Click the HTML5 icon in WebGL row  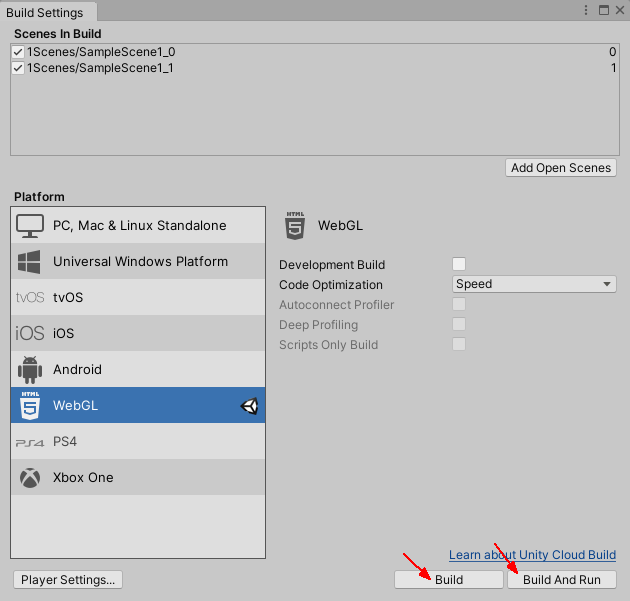pyautogui.click(x=30, y=405)
